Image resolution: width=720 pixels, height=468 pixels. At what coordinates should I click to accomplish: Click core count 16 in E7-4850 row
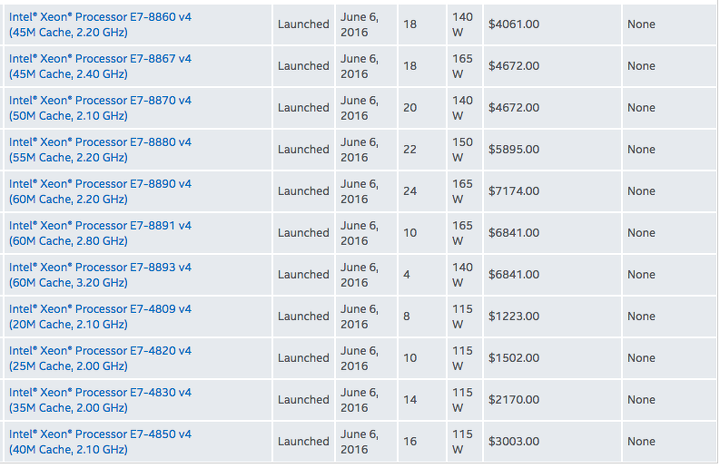click(410, 442)
